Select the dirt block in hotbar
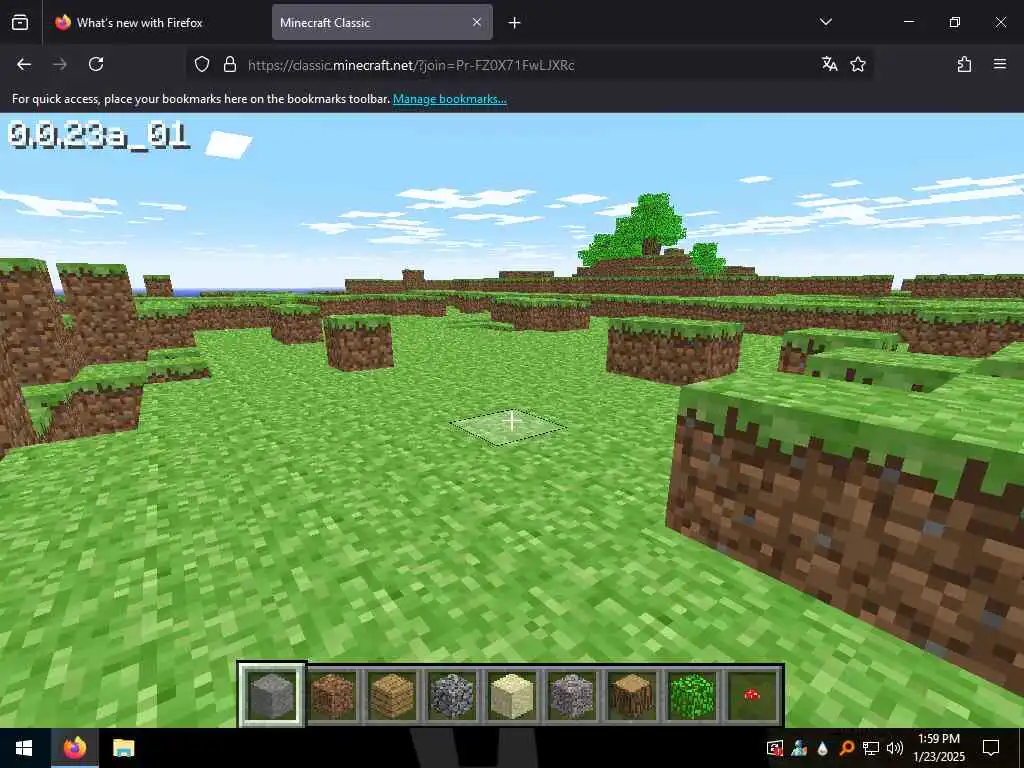The width and height of the screenshot is (1024, 768). (x=332, y=696)
